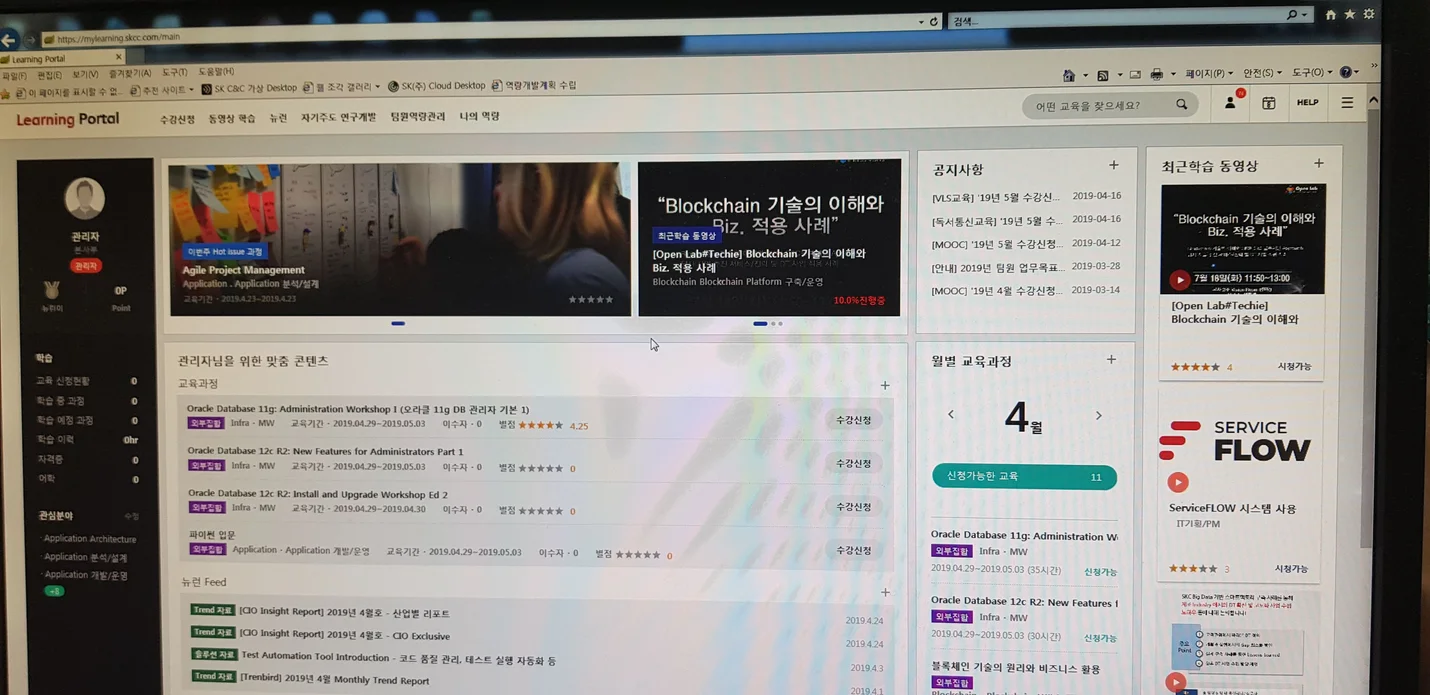Viewport: 1430px width, 695px height.
Task: Select the second carousel slide indicator dot
Action: [770, 323]
